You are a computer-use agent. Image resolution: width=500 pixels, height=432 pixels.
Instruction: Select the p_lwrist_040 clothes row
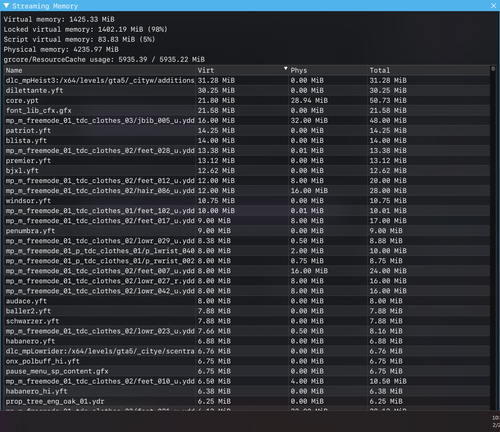point(247,251)
